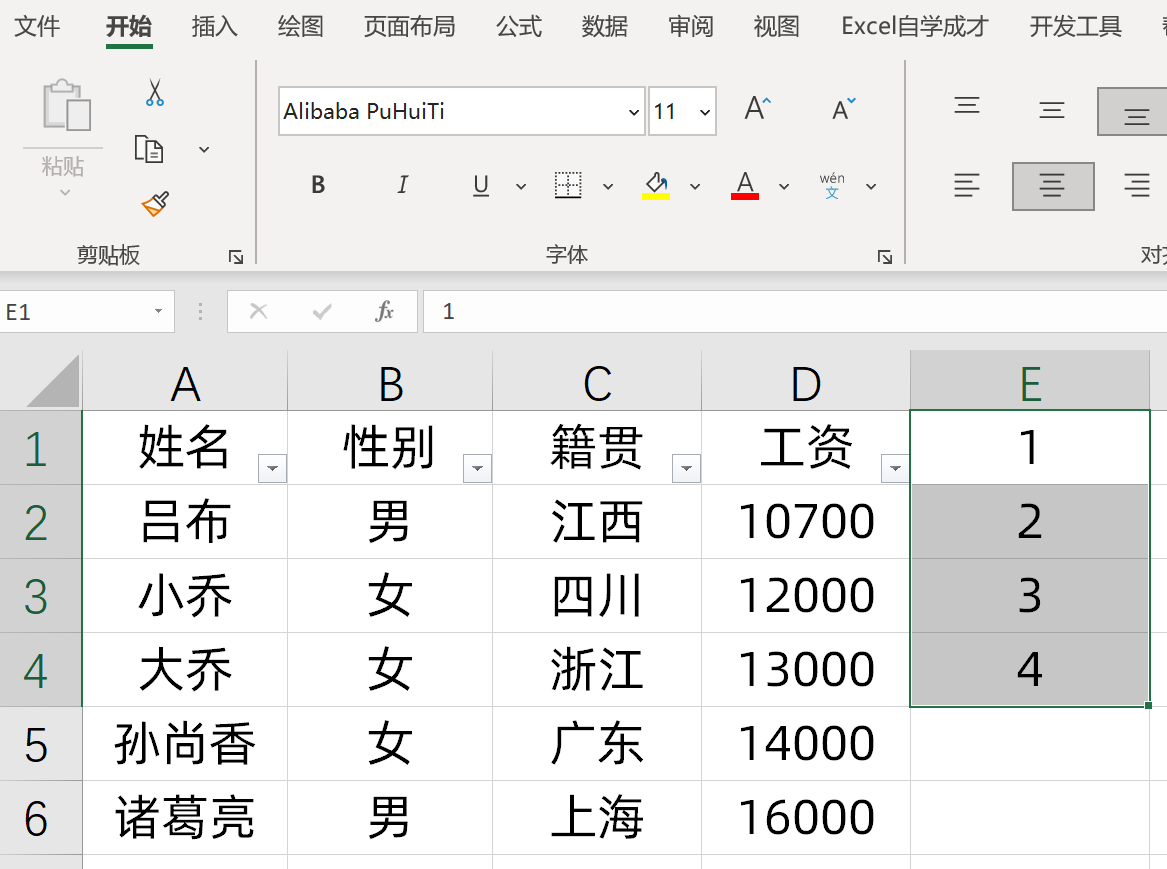Cancel formula entry with X icon

pos(258,311)
